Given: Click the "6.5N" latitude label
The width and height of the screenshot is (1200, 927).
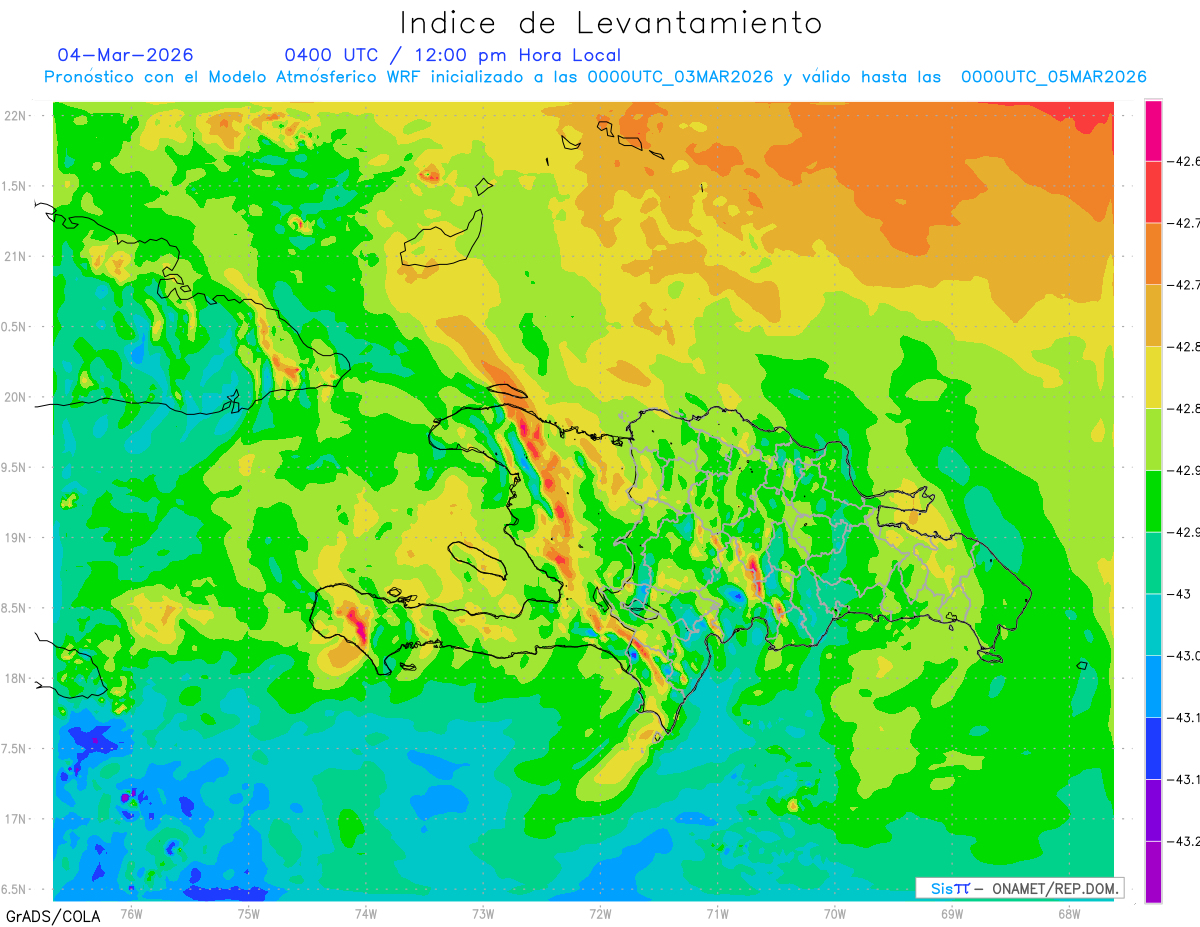Looking at the screenshot, I should point(15,890).
